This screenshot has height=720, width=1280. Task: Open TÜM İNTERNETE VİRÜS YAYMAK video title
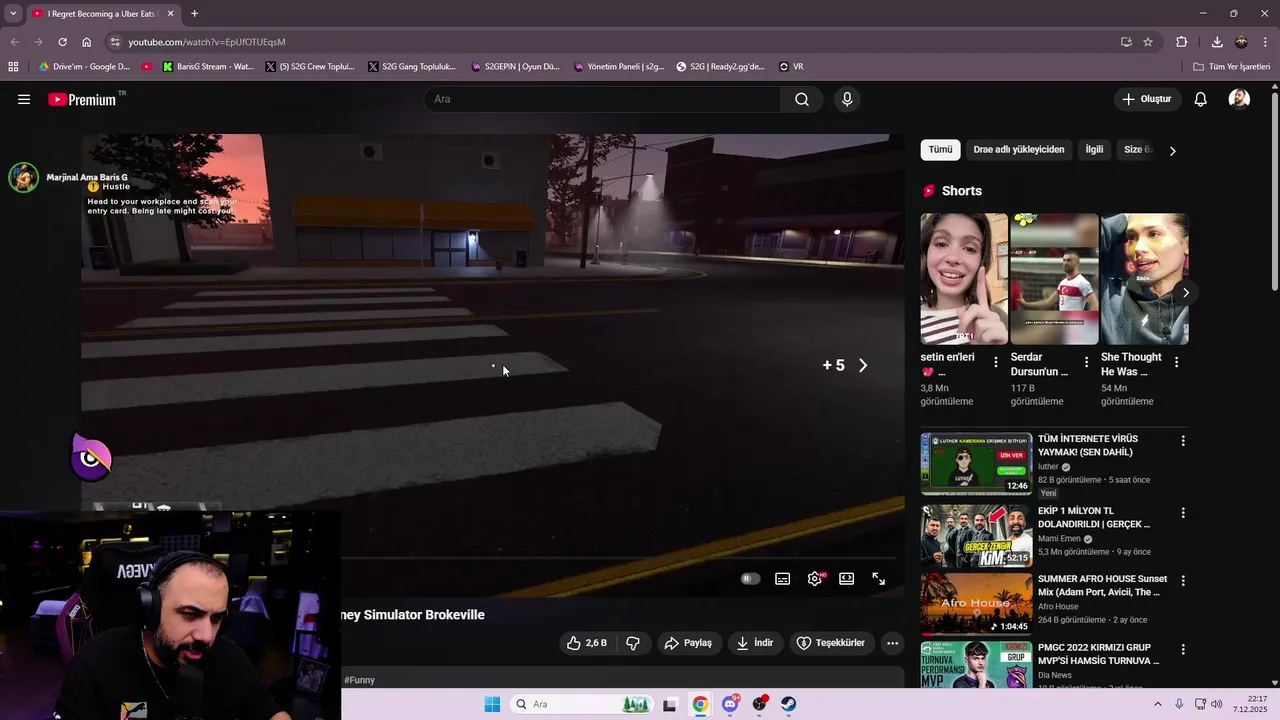click(1088, 445)
